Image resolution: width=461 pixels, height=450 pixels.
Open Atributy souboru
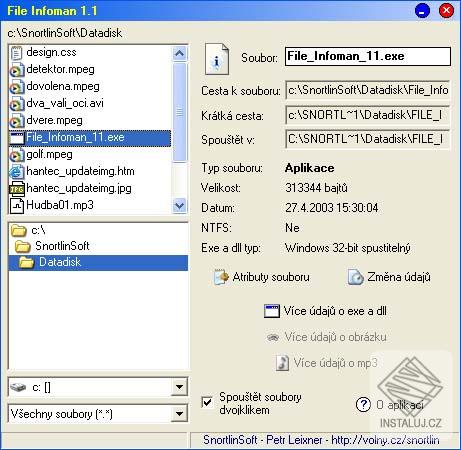[x=262, y=277]
